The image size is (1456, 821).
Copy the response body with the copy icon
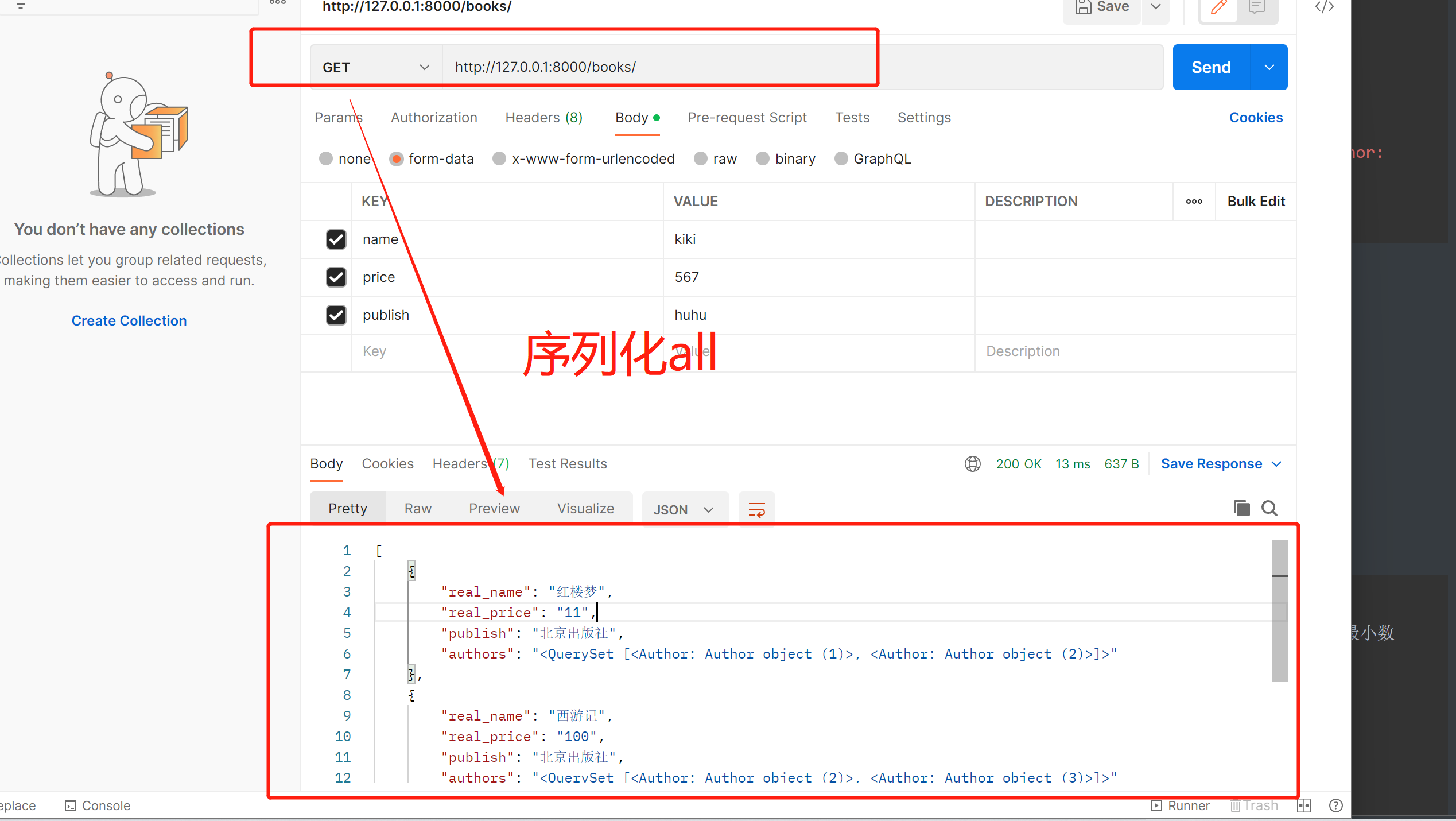pos(1241,508)
